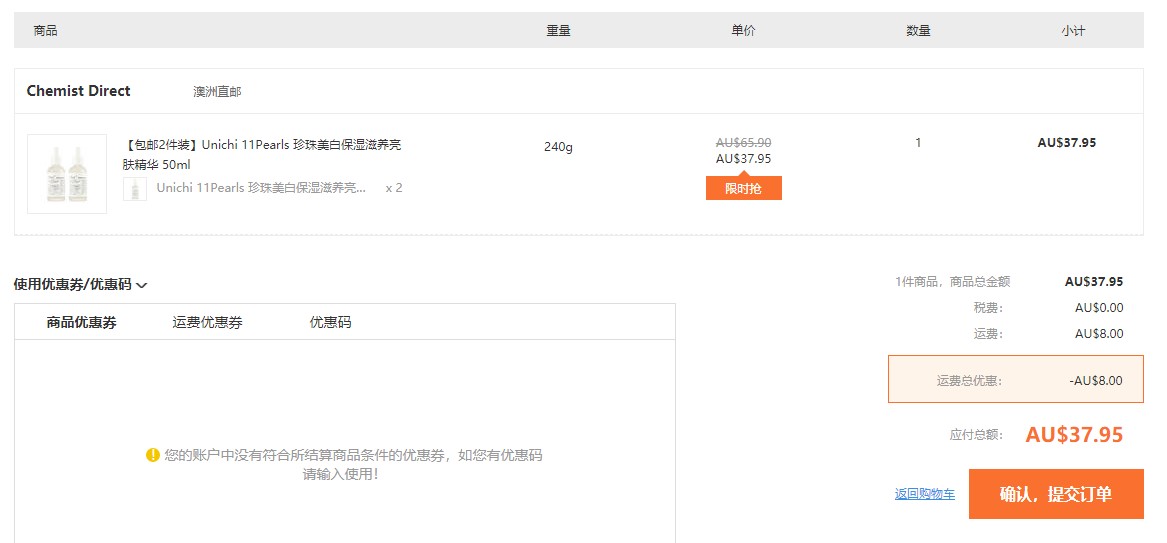Click the struck-through AU$65.90 original price
Image resolution: width=1167 pixels, height=543 pixels.
[744, 142]
